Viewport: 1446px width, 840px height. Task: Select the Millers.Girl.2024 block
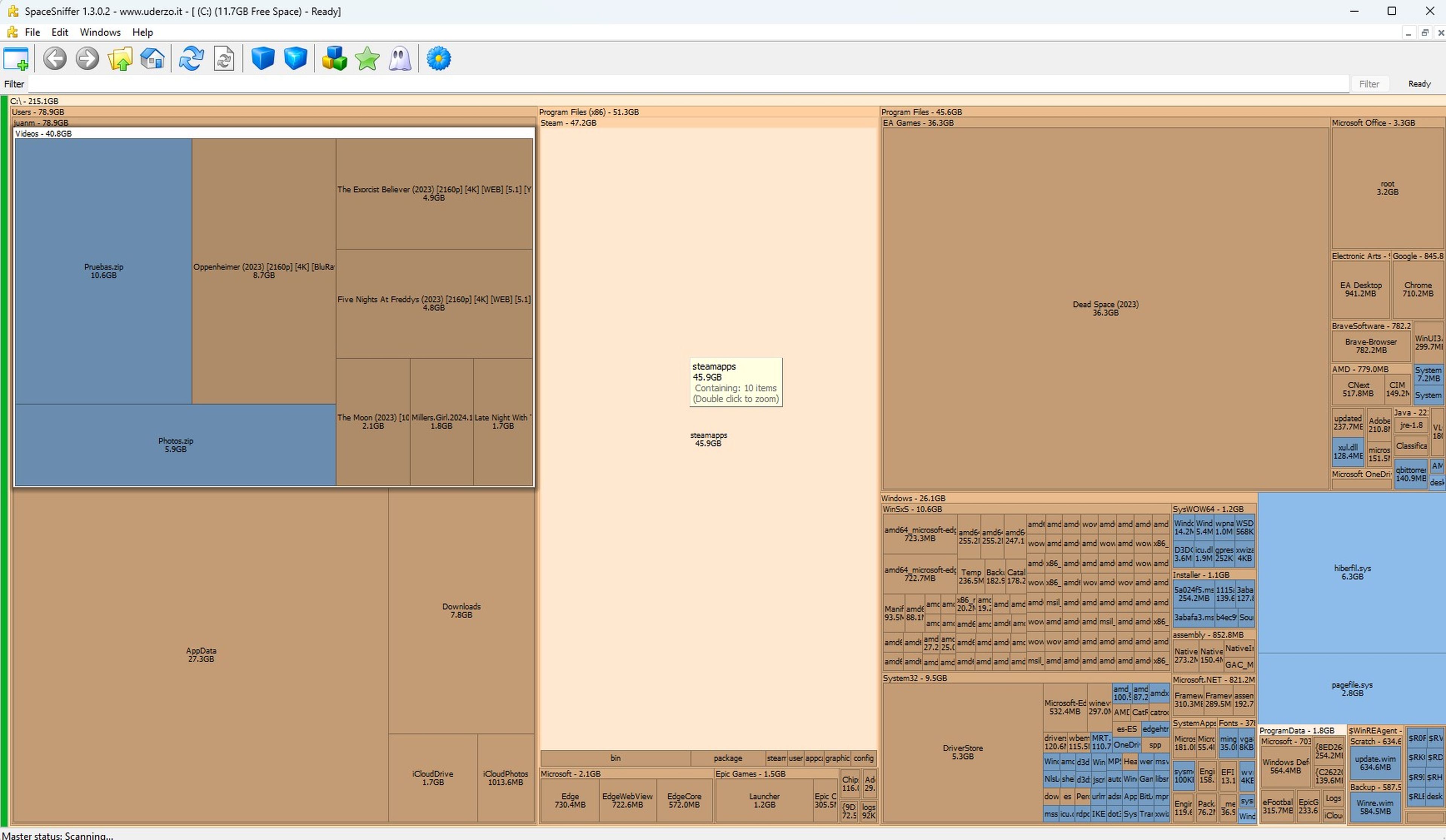(x=442, y=422)
